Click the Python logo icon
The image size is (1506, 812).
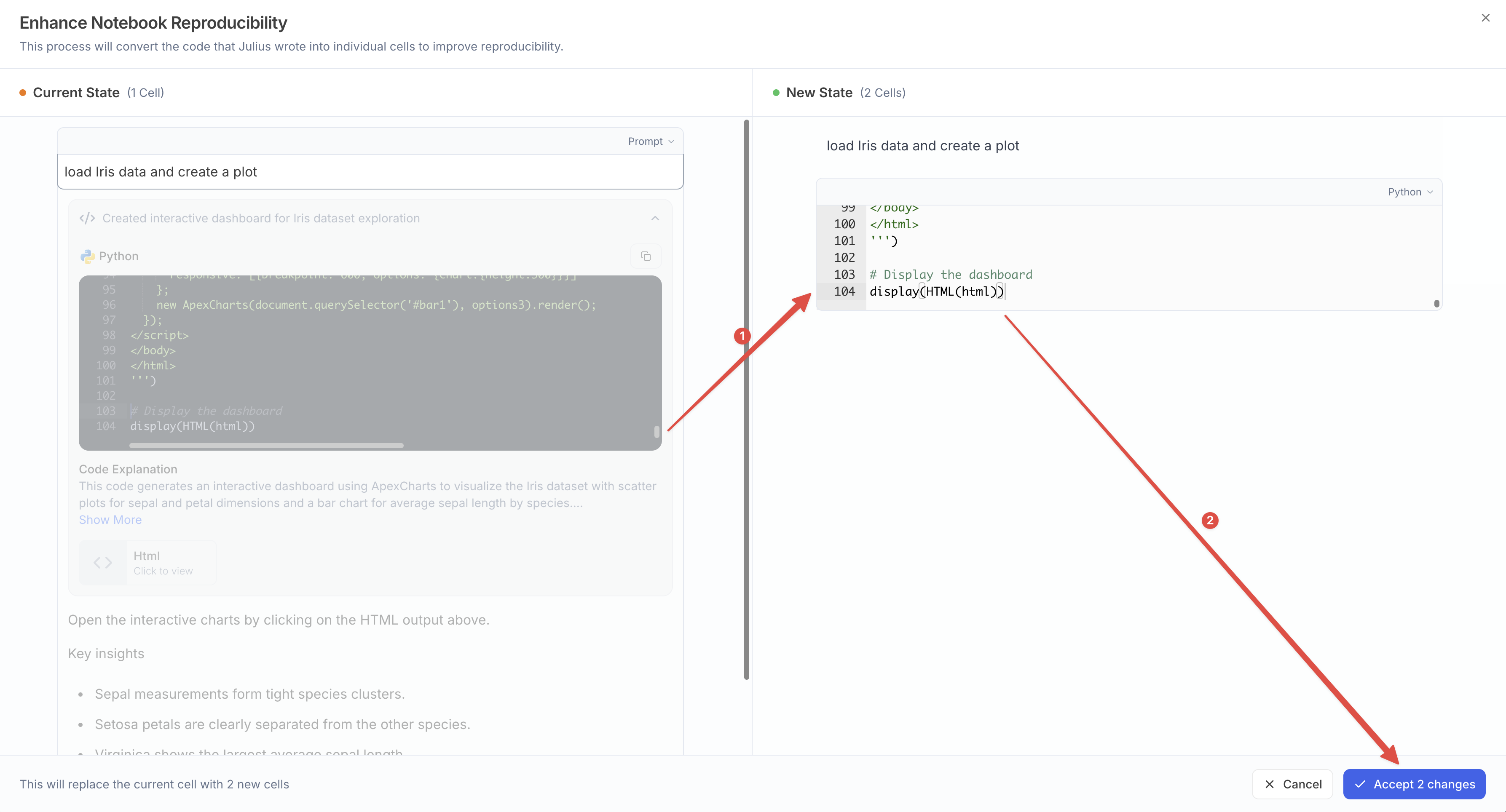[88, 256]
